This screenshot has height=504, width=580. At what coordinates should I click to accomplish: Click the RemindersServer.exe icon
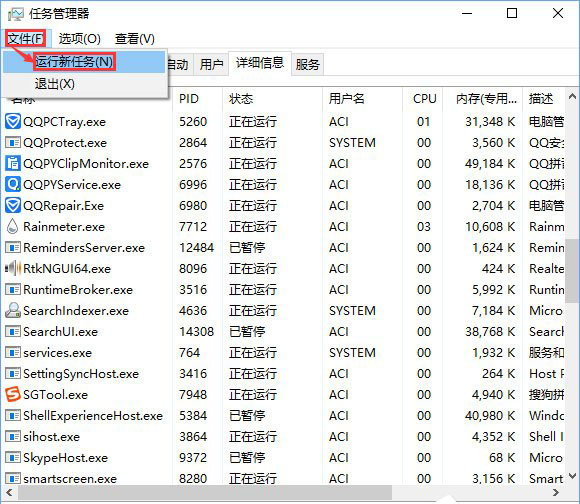coord(13,248)
